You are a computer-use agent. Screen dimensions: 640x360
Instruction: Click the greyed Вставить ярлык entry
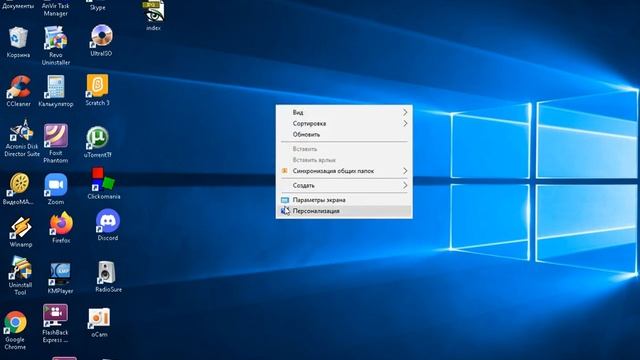pyautogui.click(x=344, y=160)
